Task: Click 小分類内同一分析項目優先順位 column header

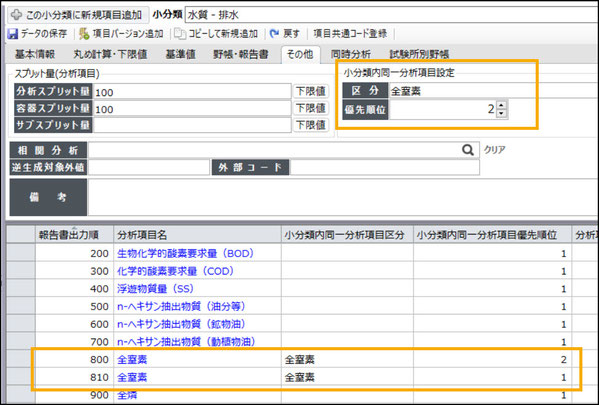Action: coord(492,234)
